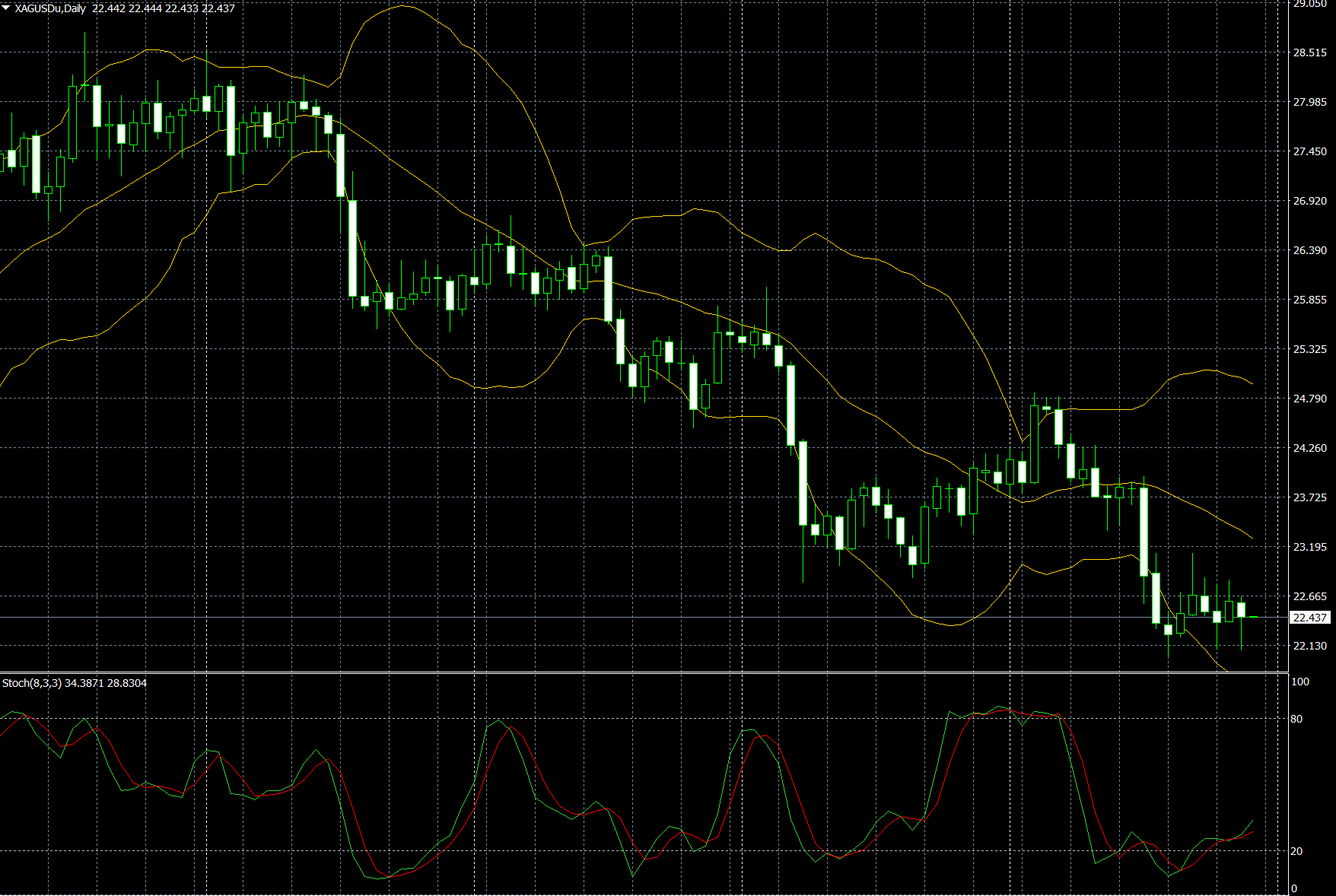Click the 28.515 price scale label

point(1310,52)
